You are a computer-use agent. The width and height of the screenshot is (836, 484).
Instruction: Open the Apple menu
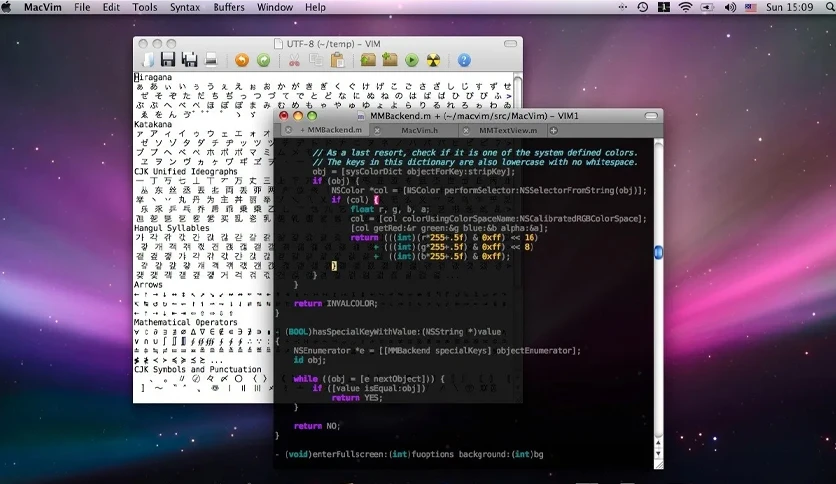pyautogui.click(x=7, y=7)
